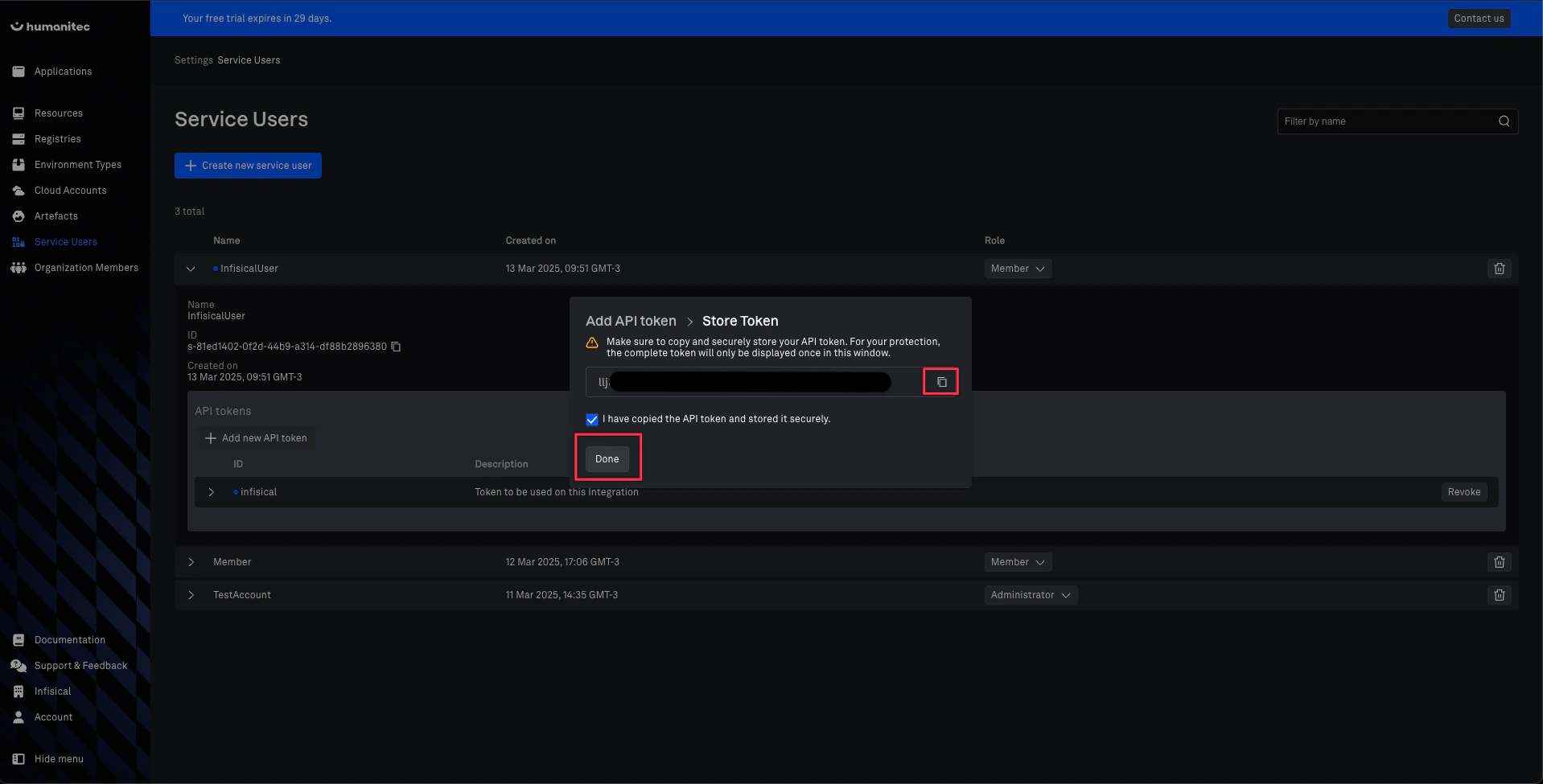Image resolution: width=1543 pixels, height=784 pixels.
Task: Click the Resources sidebar icon
Action: pos(19,113)
